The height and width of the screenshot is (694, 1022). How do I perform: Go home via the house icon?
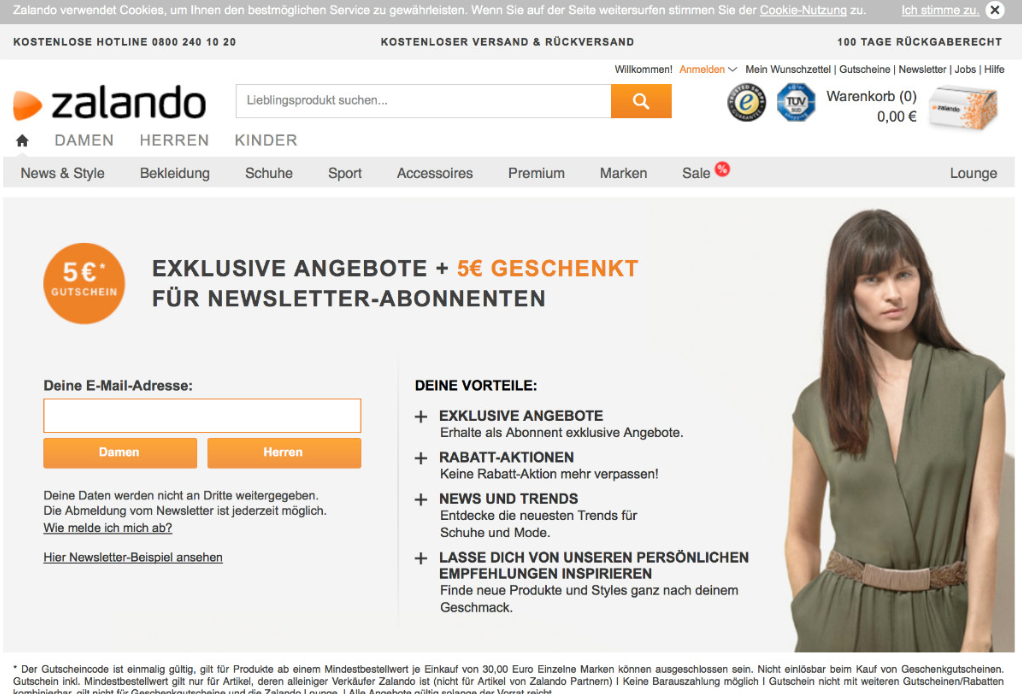click(x=22, y=140)
